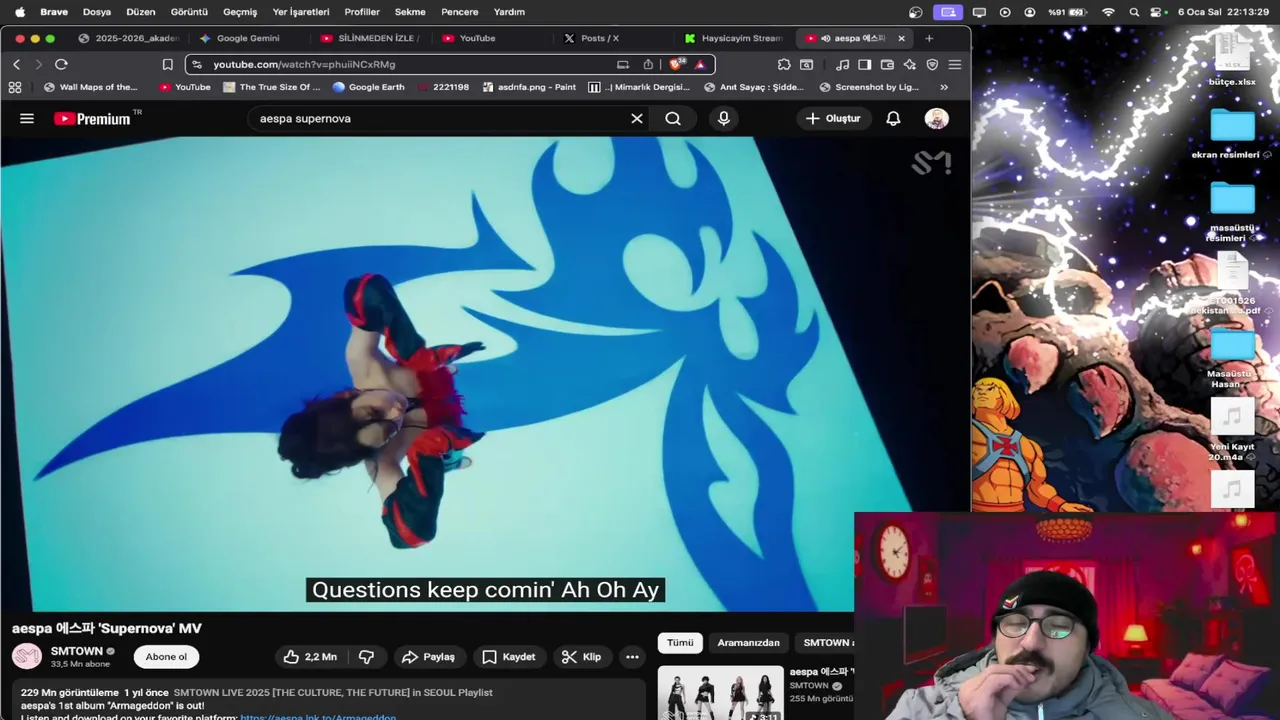1280x720 pixels.
Task: Open Brave VPN shield icon
Action: pos(932,64)
